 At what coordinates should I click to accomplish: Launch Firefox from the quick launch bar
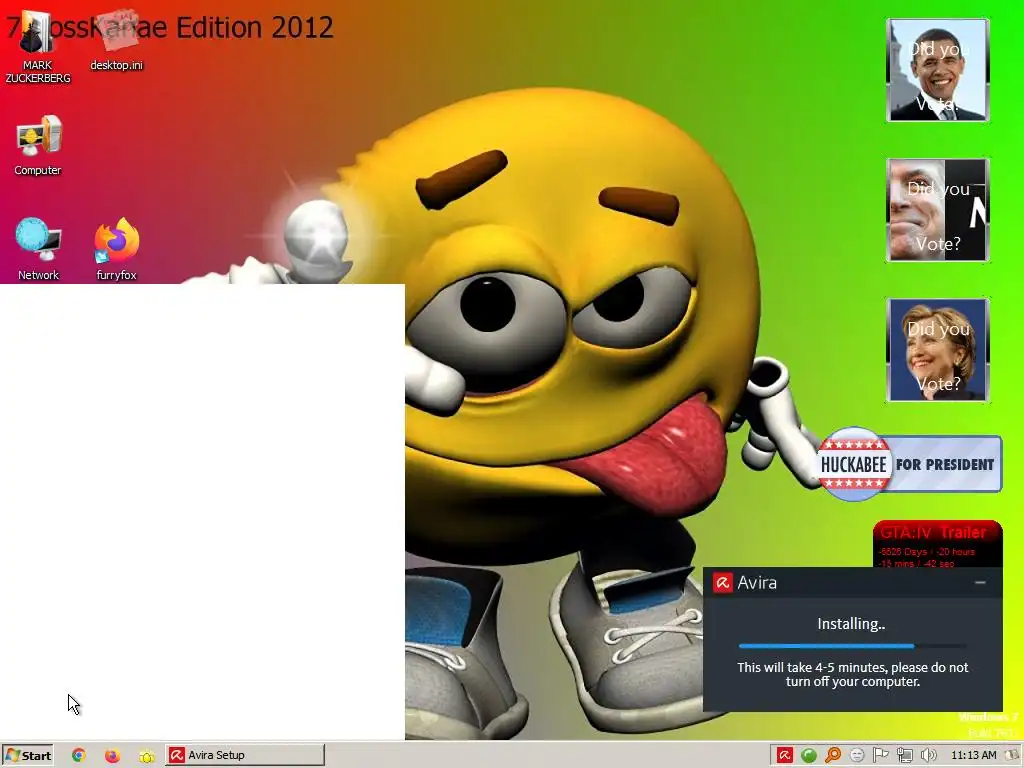[x=112, y=756]
